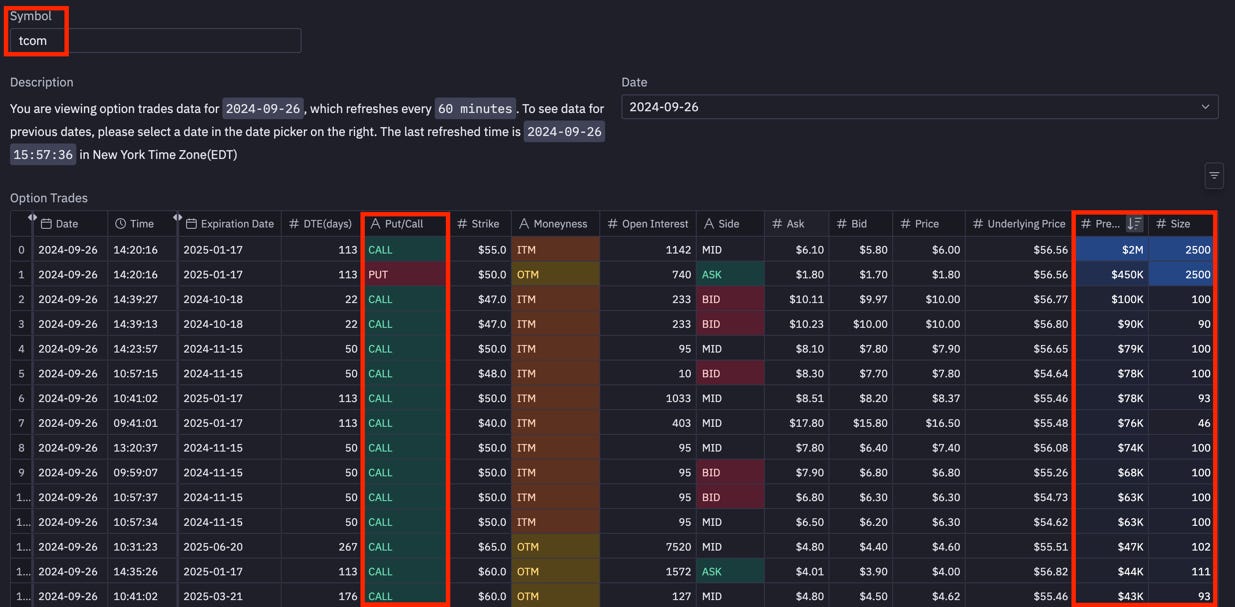Click the open interest value 1572
Screen dimensions: 1235x607
tap(648, 572)
